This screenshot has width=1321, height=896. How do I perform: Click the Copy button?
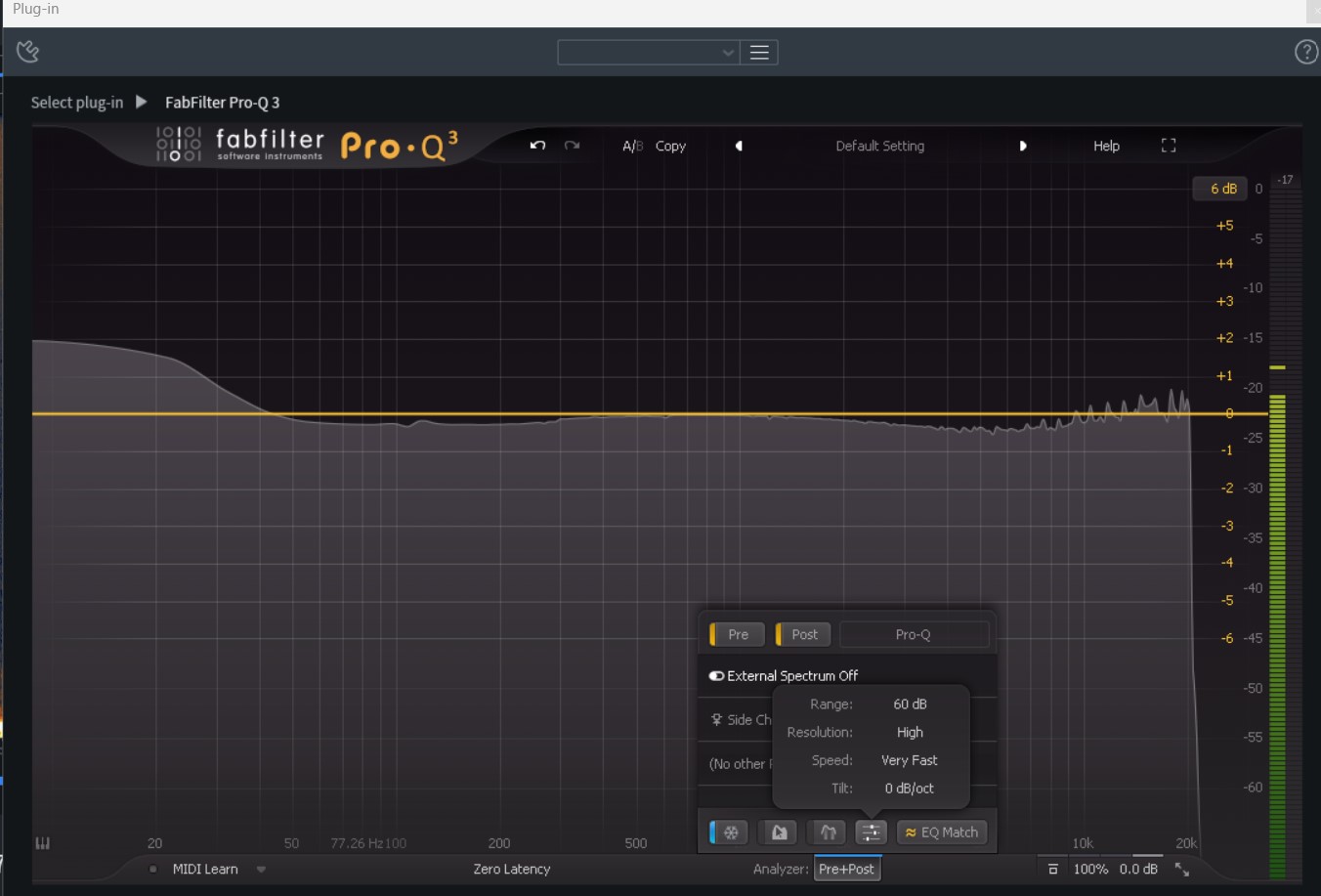[670, 146]
